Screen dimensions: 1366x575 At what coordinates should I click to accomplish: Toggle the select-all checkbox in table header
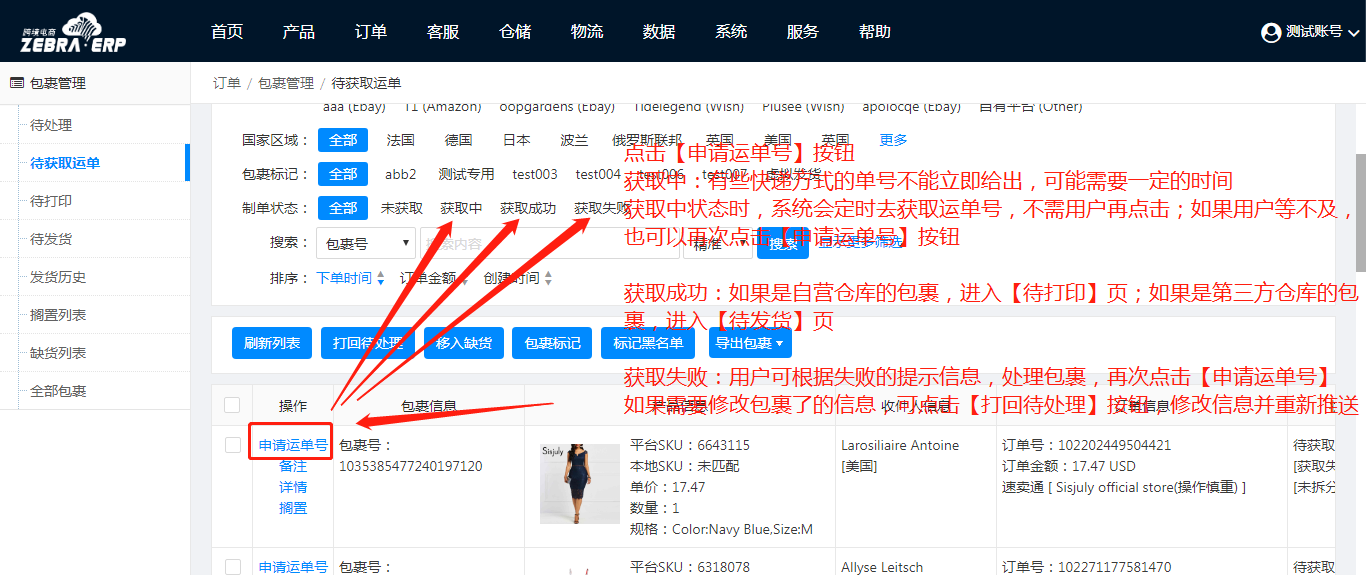click(x=232, y=405)
